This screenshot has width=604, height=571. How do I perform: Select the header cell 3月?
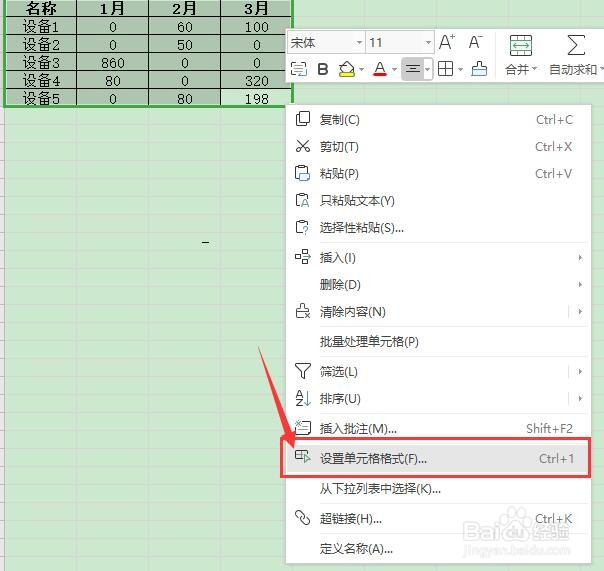click(256, 8)
